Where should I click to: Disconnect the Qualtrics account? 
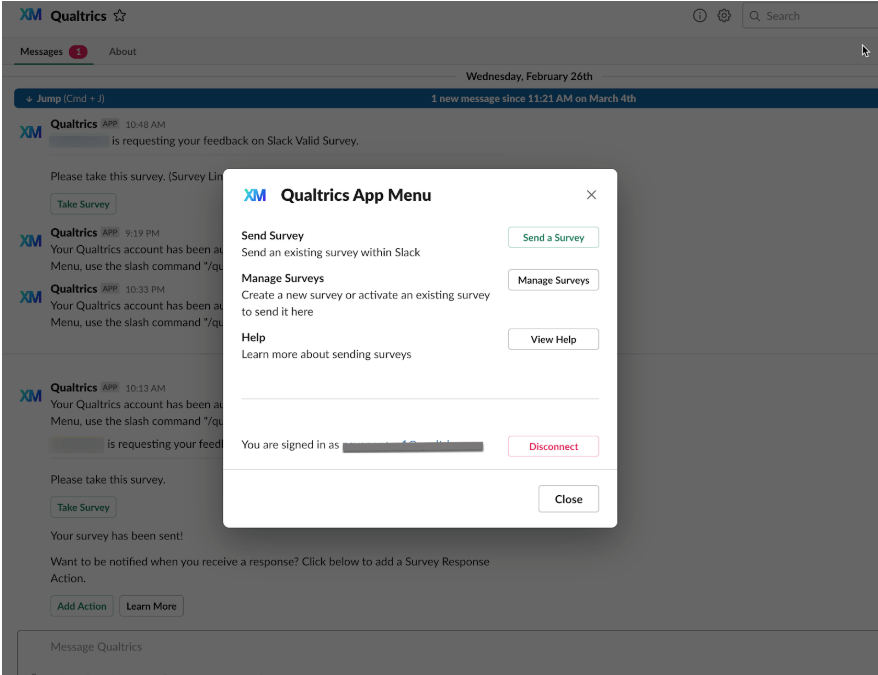tap(553, 446)
